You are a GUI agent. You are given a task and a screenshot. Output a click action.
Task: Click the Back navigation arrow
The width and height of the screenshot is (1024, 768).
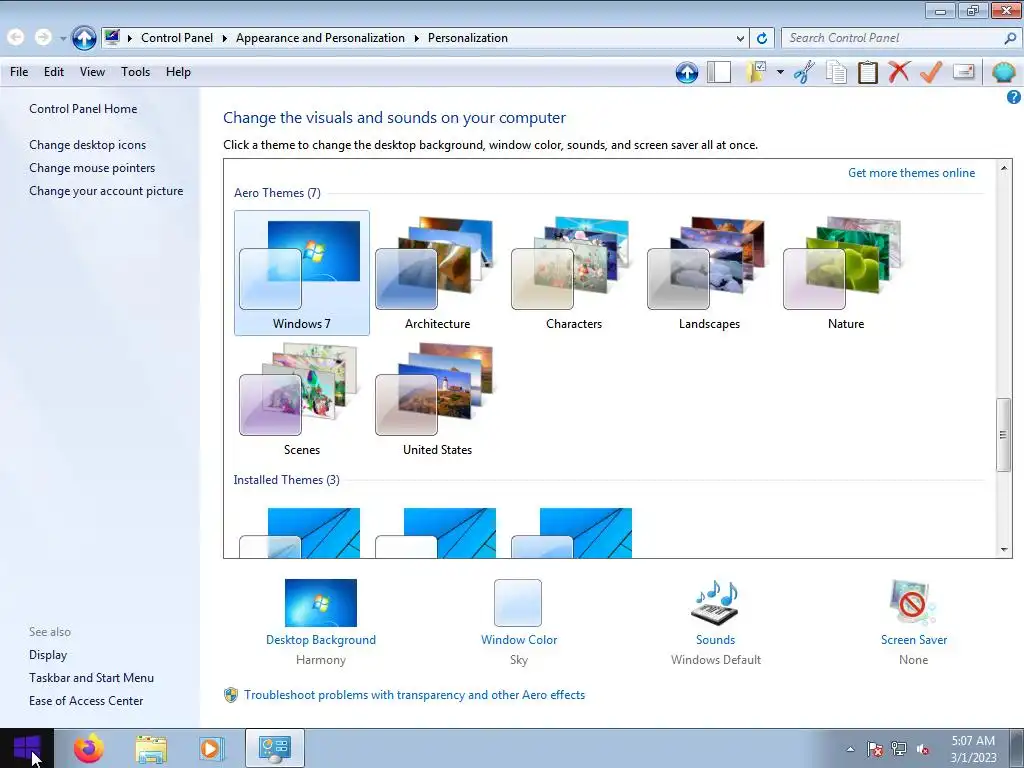coord(16,38)
